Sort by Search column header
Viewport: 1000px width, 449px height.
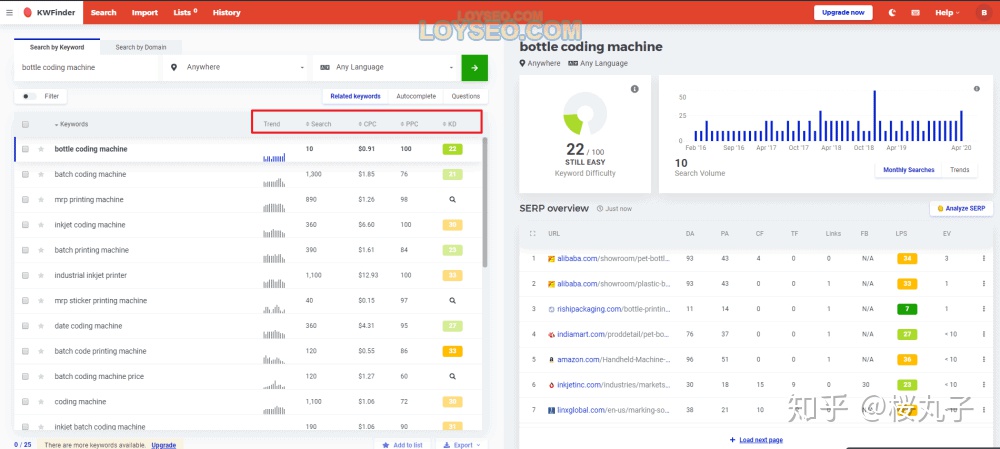coord(319,124)
